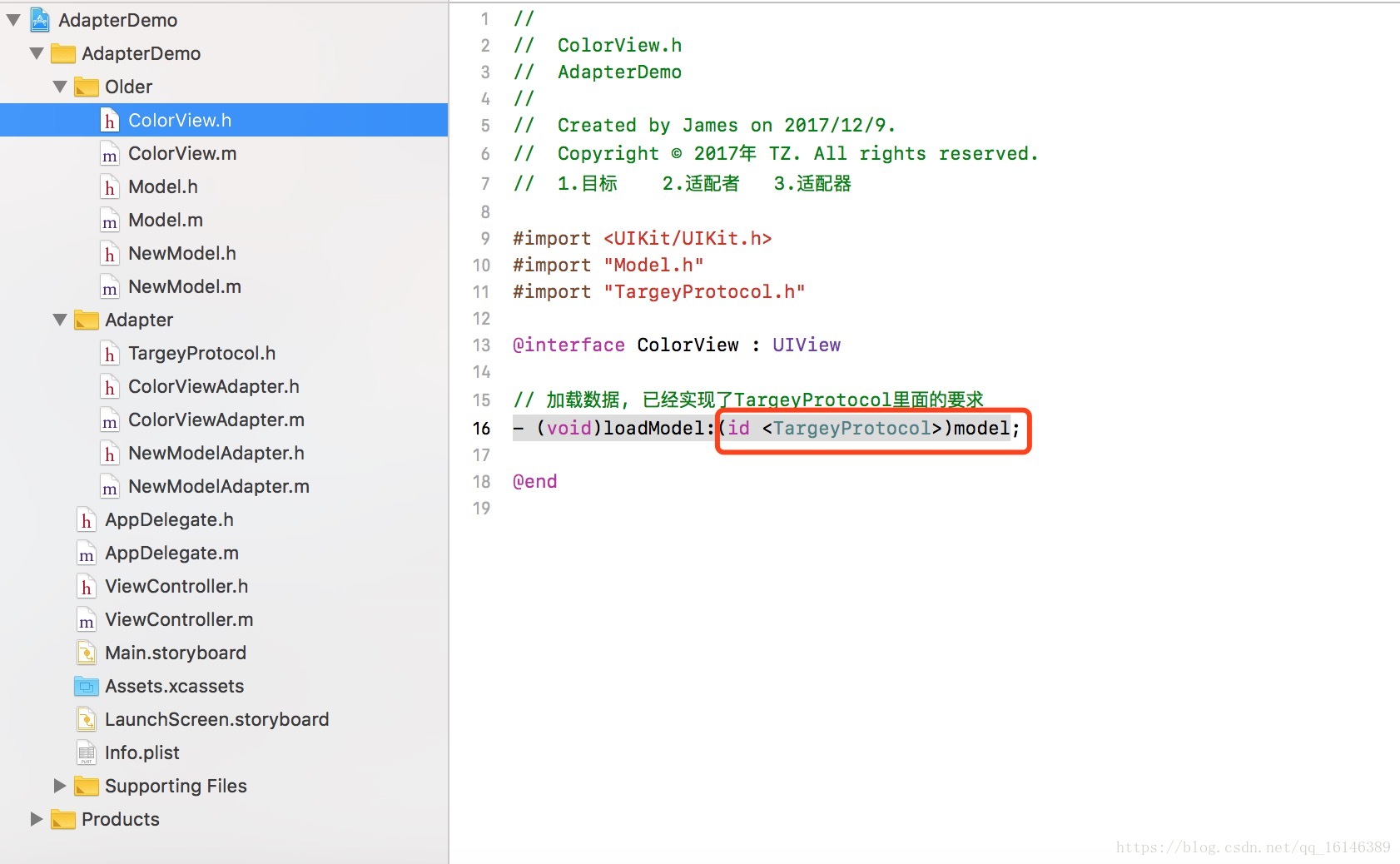
Task: Click the NewModelAdapter.h file icon
Action: point(110,454)
